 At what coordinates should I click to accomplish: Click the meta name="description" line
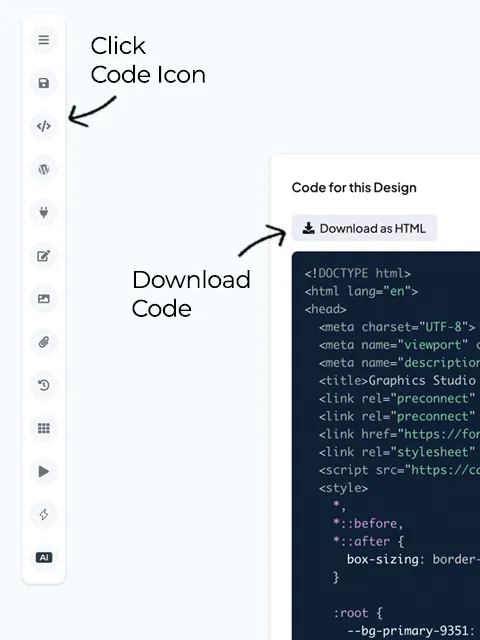(x=399, y=363)
